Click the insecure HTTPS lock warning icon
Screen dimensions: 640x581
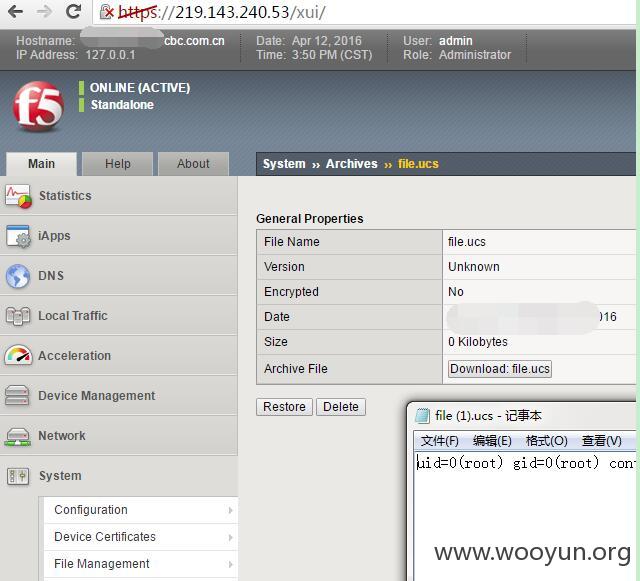[107, 12]
